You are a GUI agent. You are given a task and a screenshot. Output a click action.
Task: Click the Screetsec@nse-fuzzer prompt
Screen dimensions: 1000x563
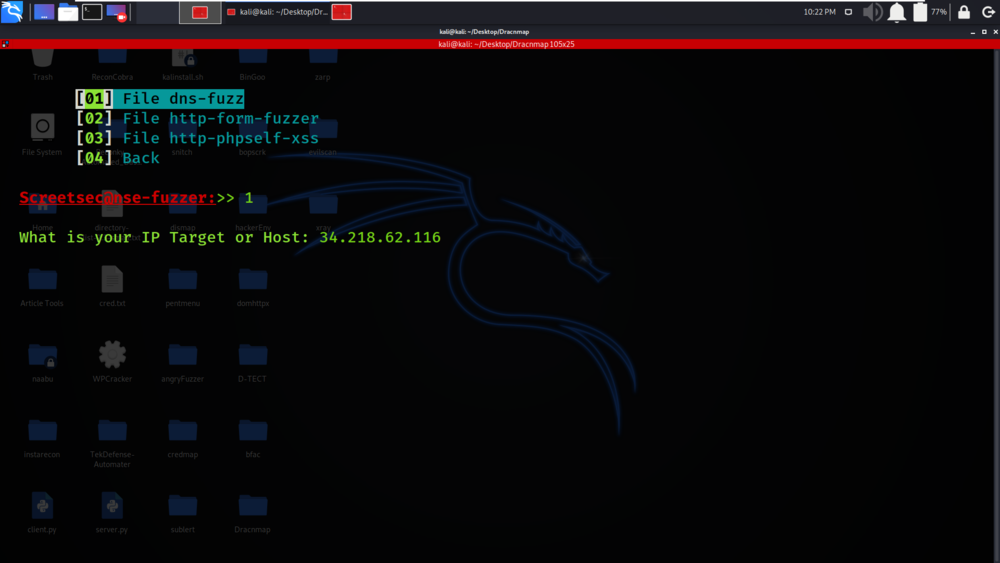tap(117, 198)
